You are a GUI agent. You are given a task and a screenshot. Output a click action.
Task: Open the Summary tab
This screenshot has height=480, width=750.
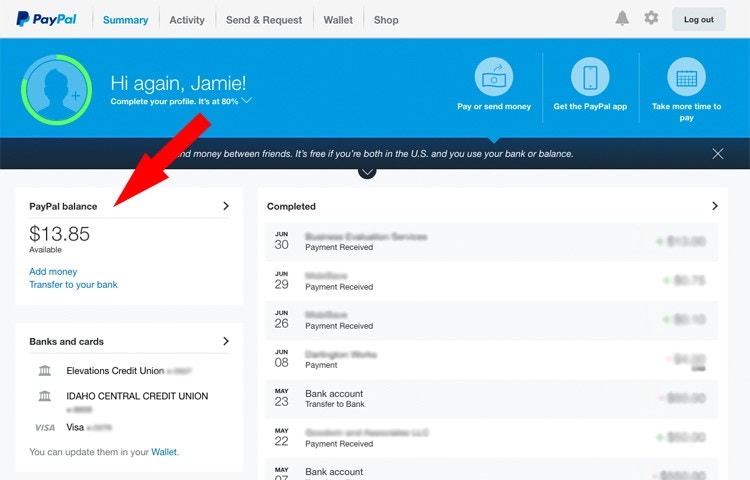[125, 20]
